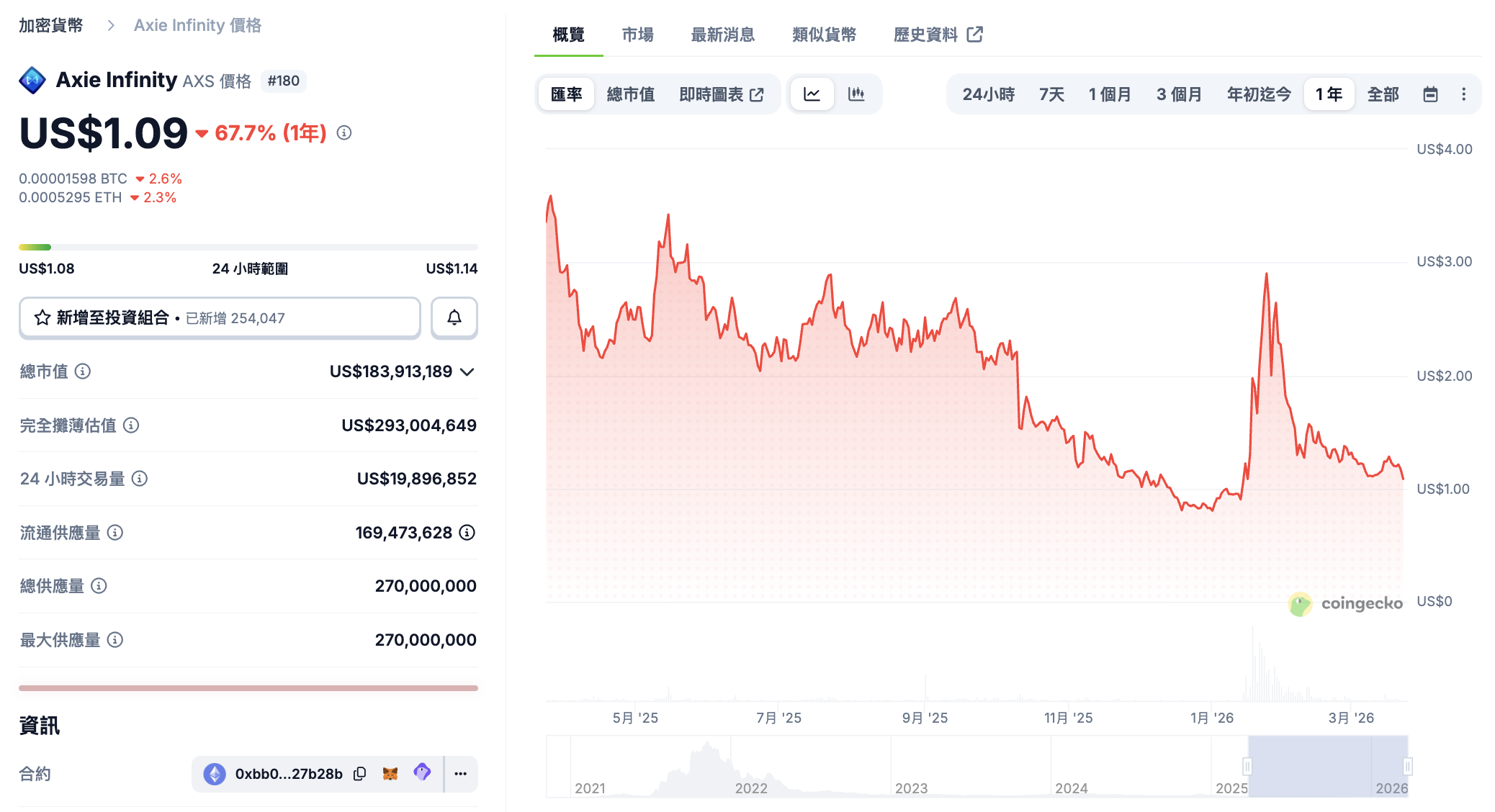Screen dimensions: 1495x812
Task: Open chart three-dot options menu
Action: point(1463,94)
